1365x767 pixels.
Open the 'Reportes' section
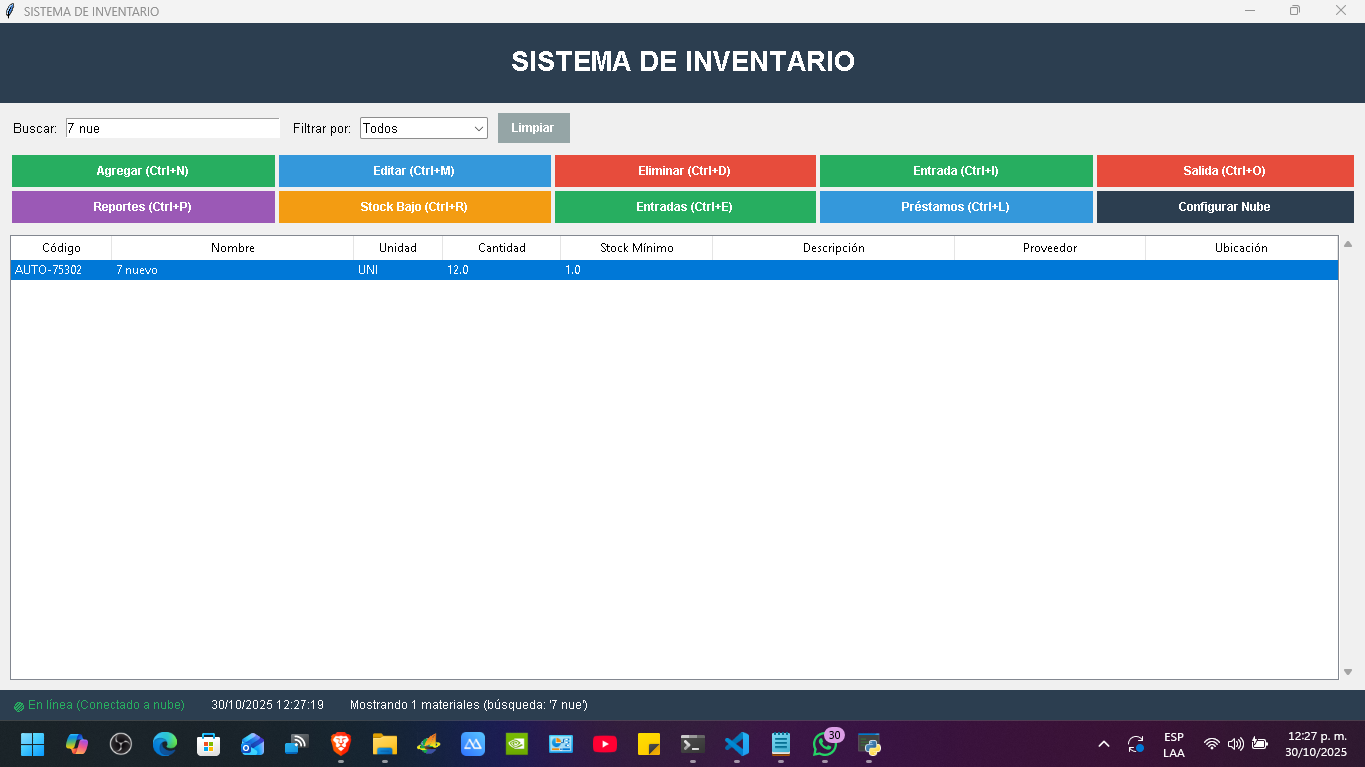pos(143,207)
